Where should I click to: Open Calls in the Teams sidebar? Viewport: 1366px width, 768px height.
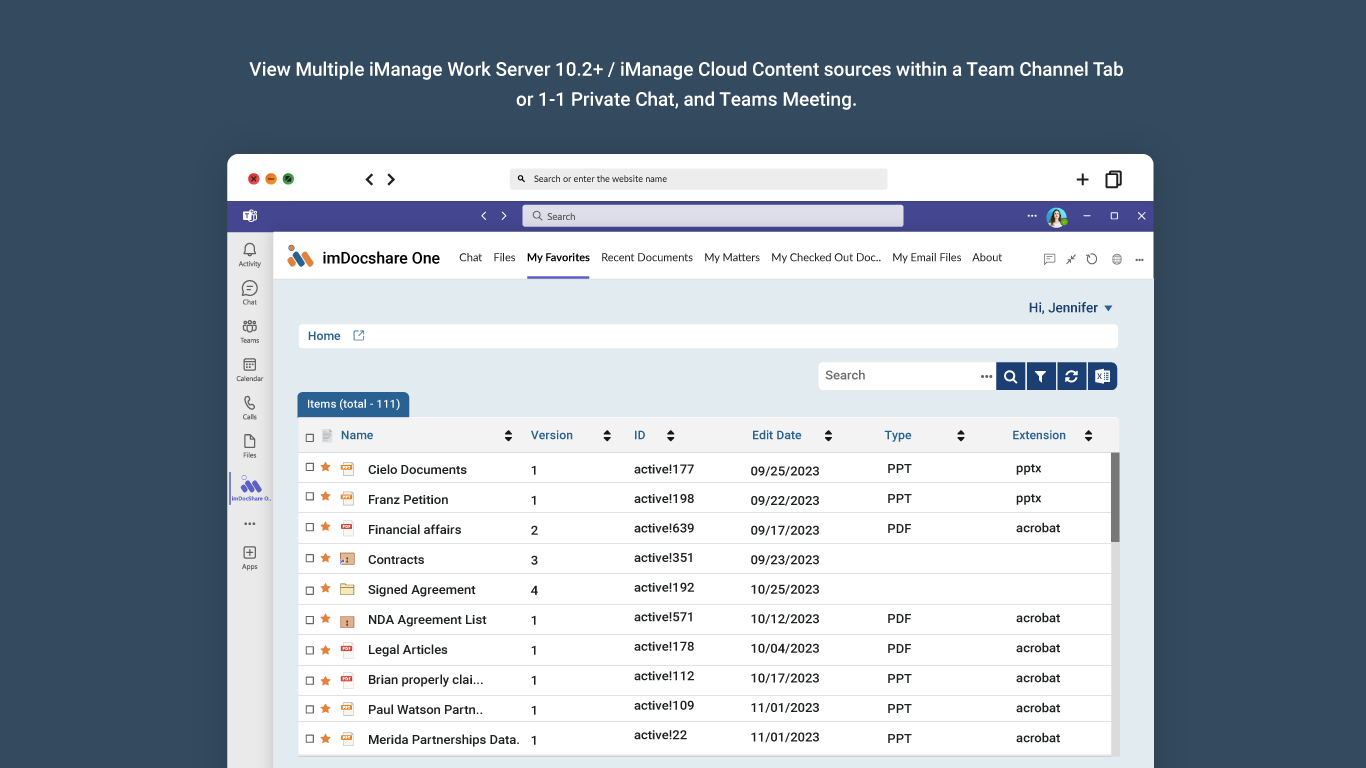tap(250, 407)
